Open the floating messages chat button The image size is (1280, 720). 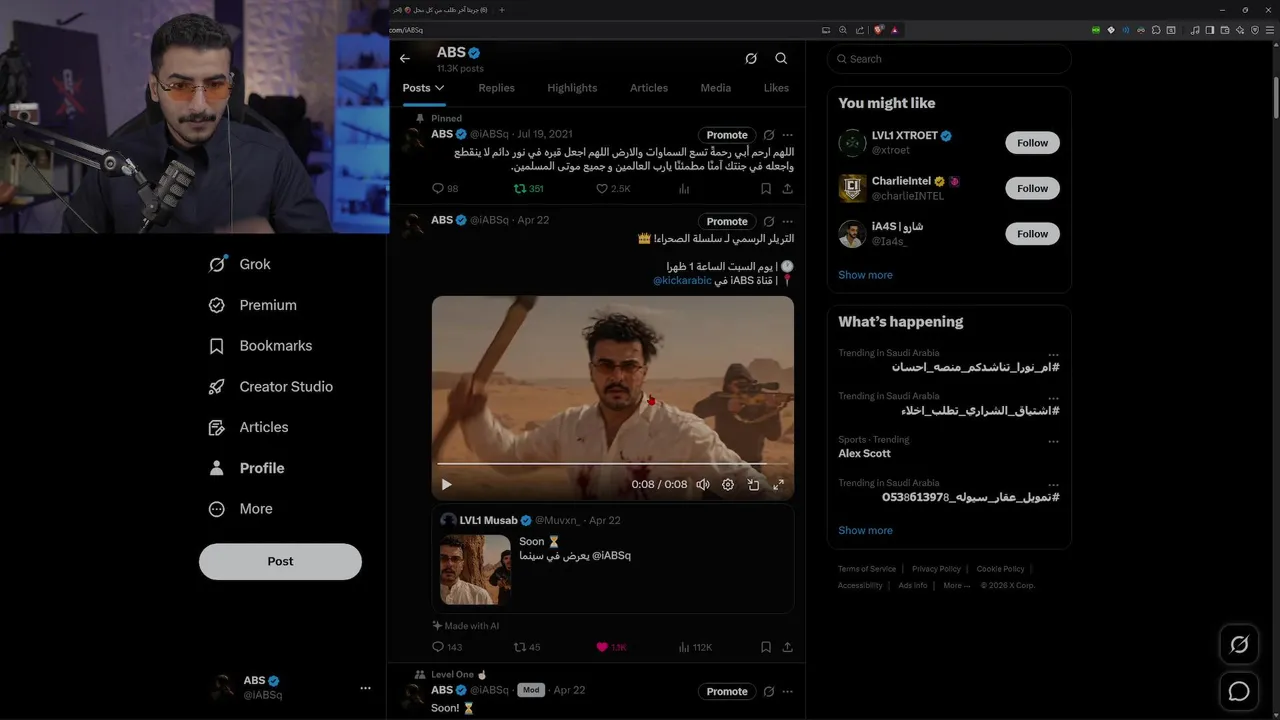[x=1239, y=691]
